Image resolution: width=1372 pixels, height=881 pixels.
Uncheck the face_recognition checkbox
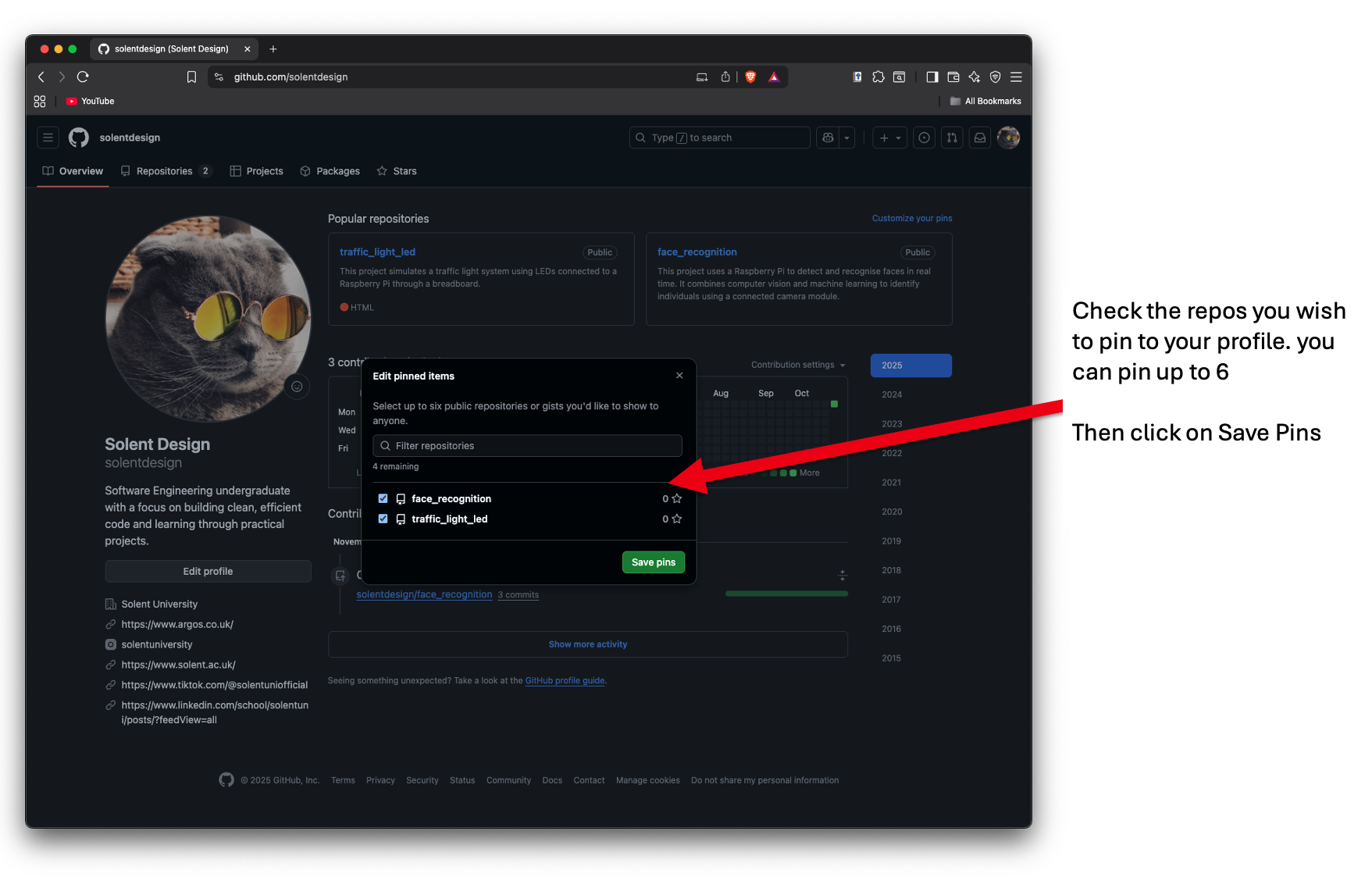383,498
